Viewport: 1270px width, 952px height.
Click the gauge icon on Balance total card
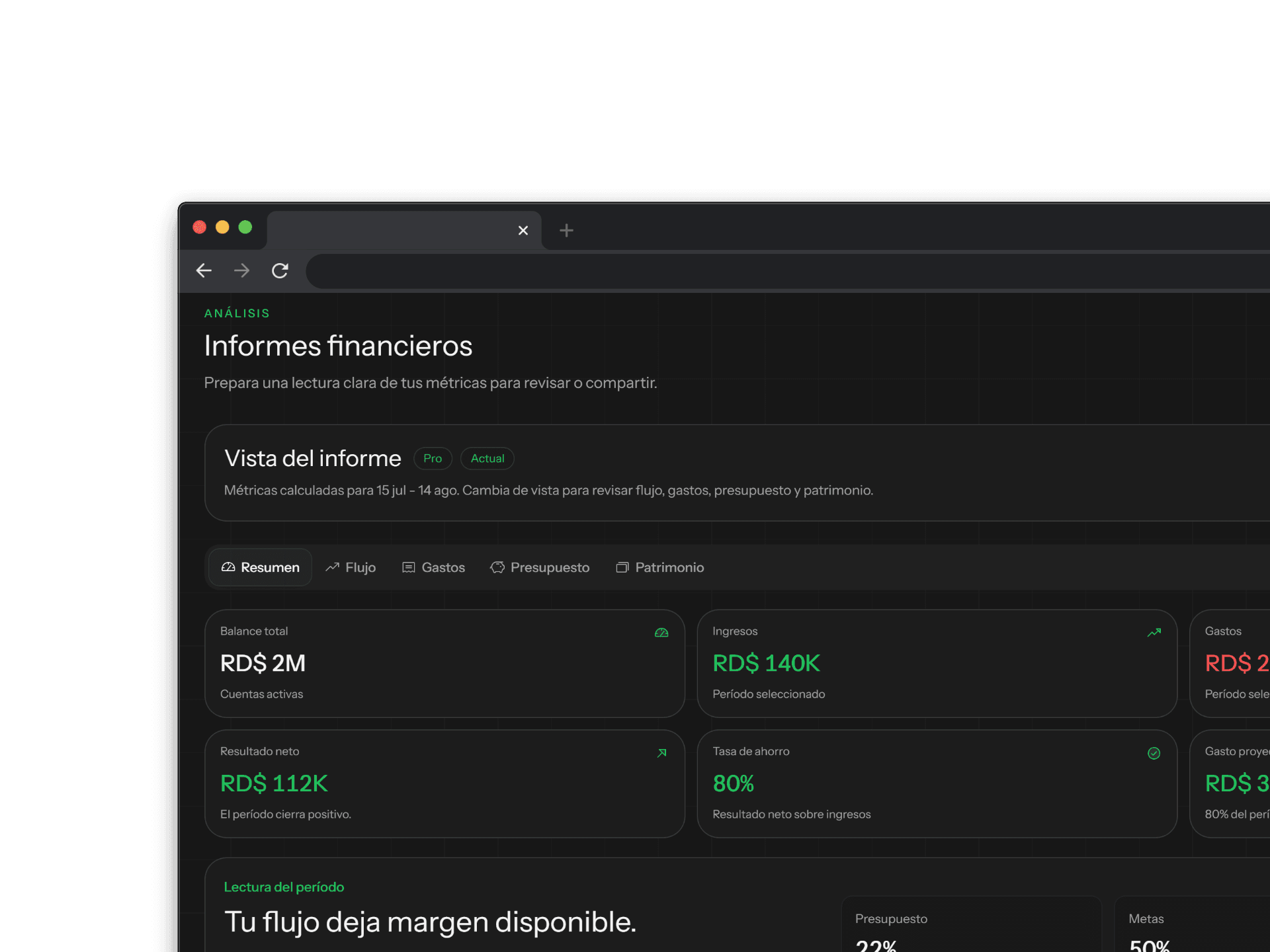(661, 633)
